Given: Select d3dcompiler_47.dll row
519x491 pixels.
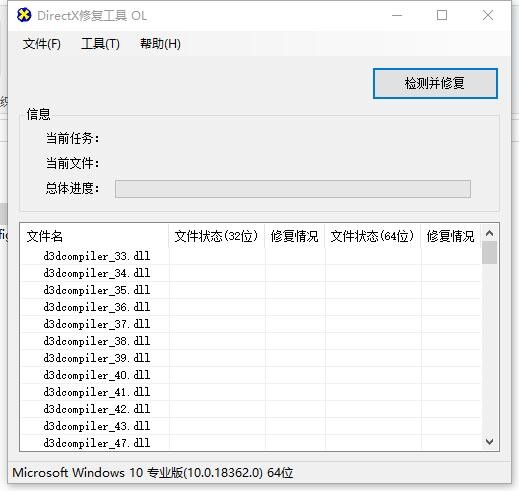Looking at the screenshot, I should pos(251,443).
